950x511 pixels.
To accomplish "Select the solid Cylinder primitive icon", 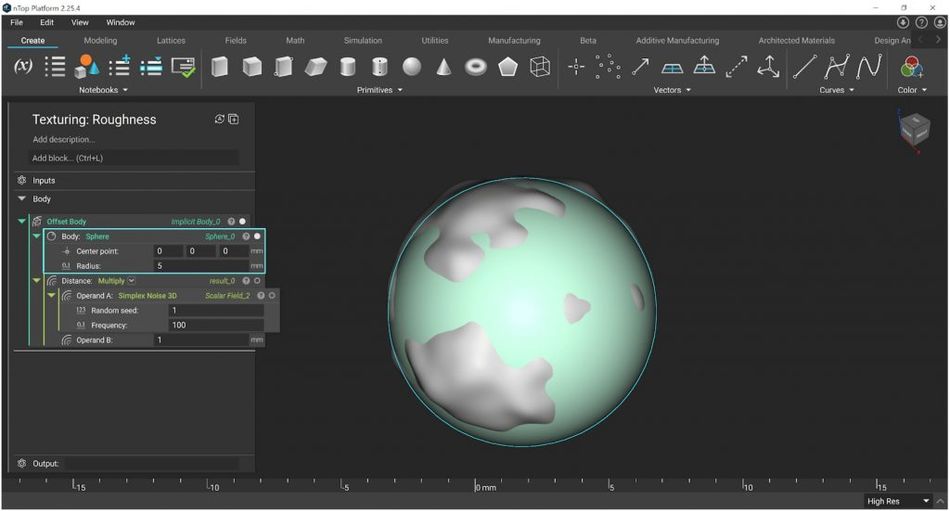I will click(348, 66).
